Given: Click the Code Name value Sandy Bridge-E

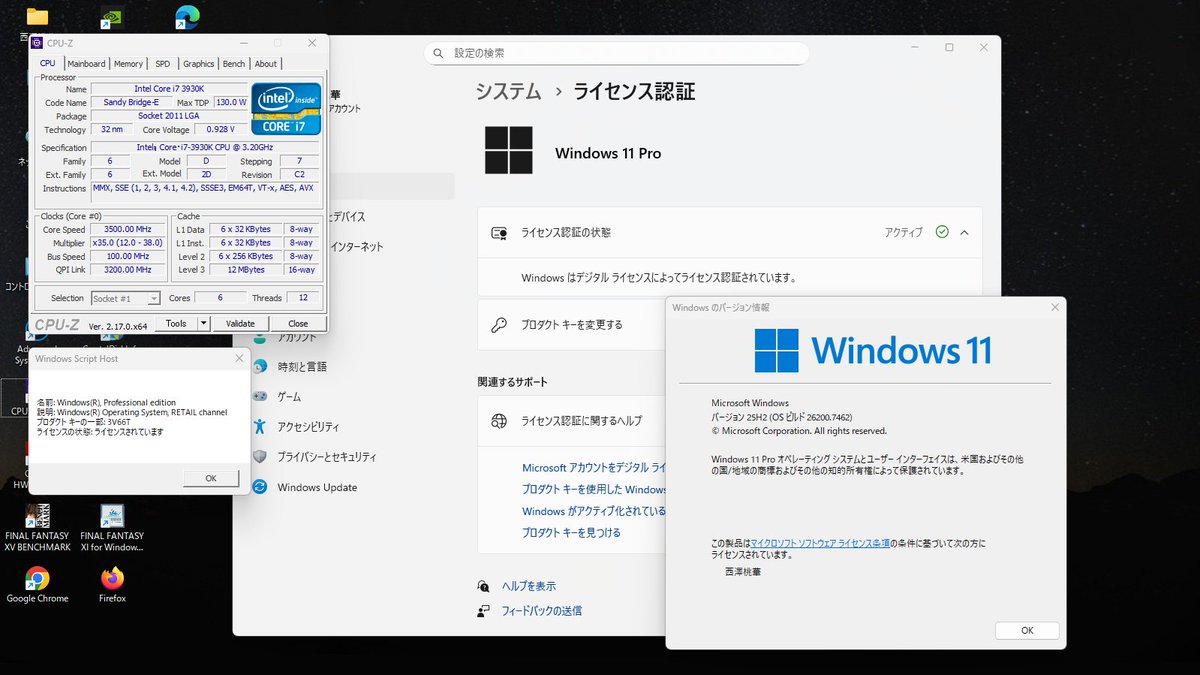Looking at the screenshot, I should click(x=130, y=102).
